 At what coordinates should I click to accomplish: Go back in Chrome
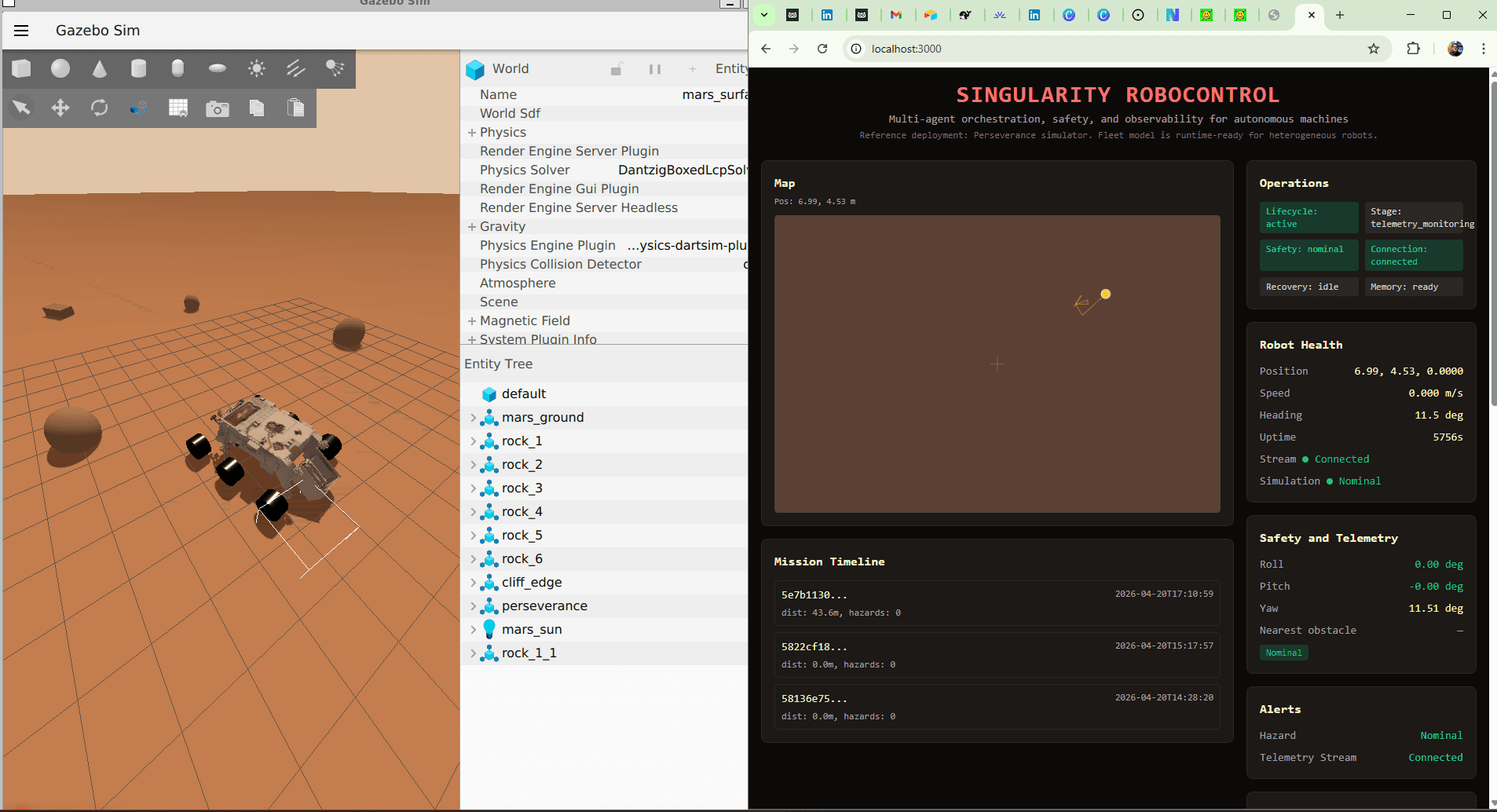[x=766, y=49]
